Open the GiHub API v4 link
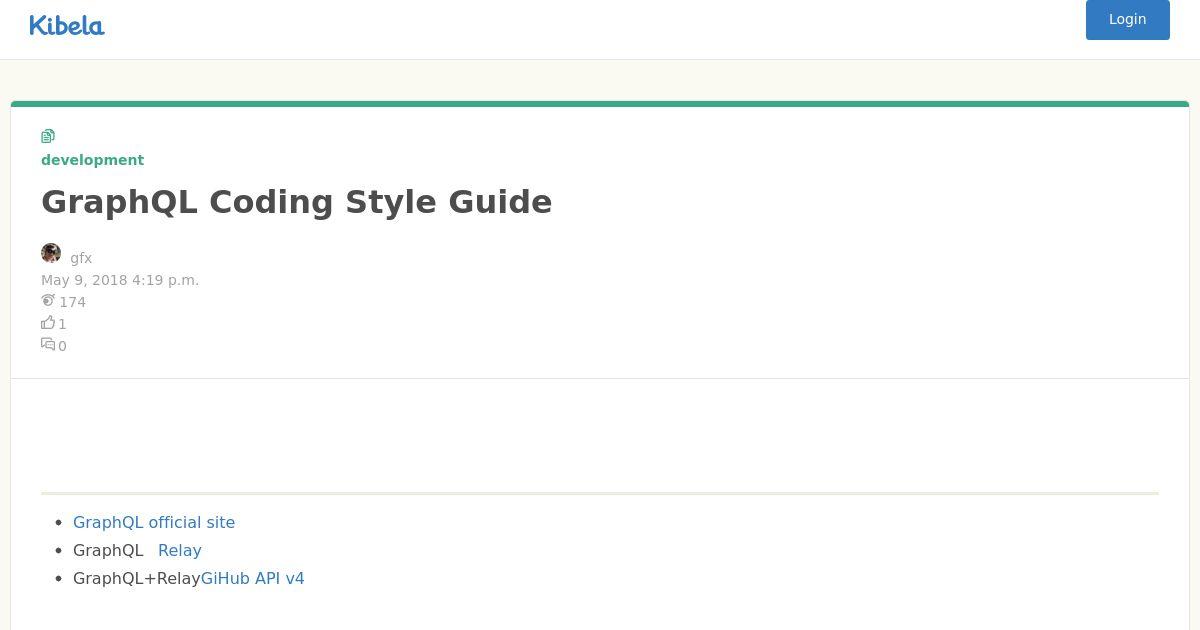This screenshot has height=630, width=1200. [x=253, y=578]
